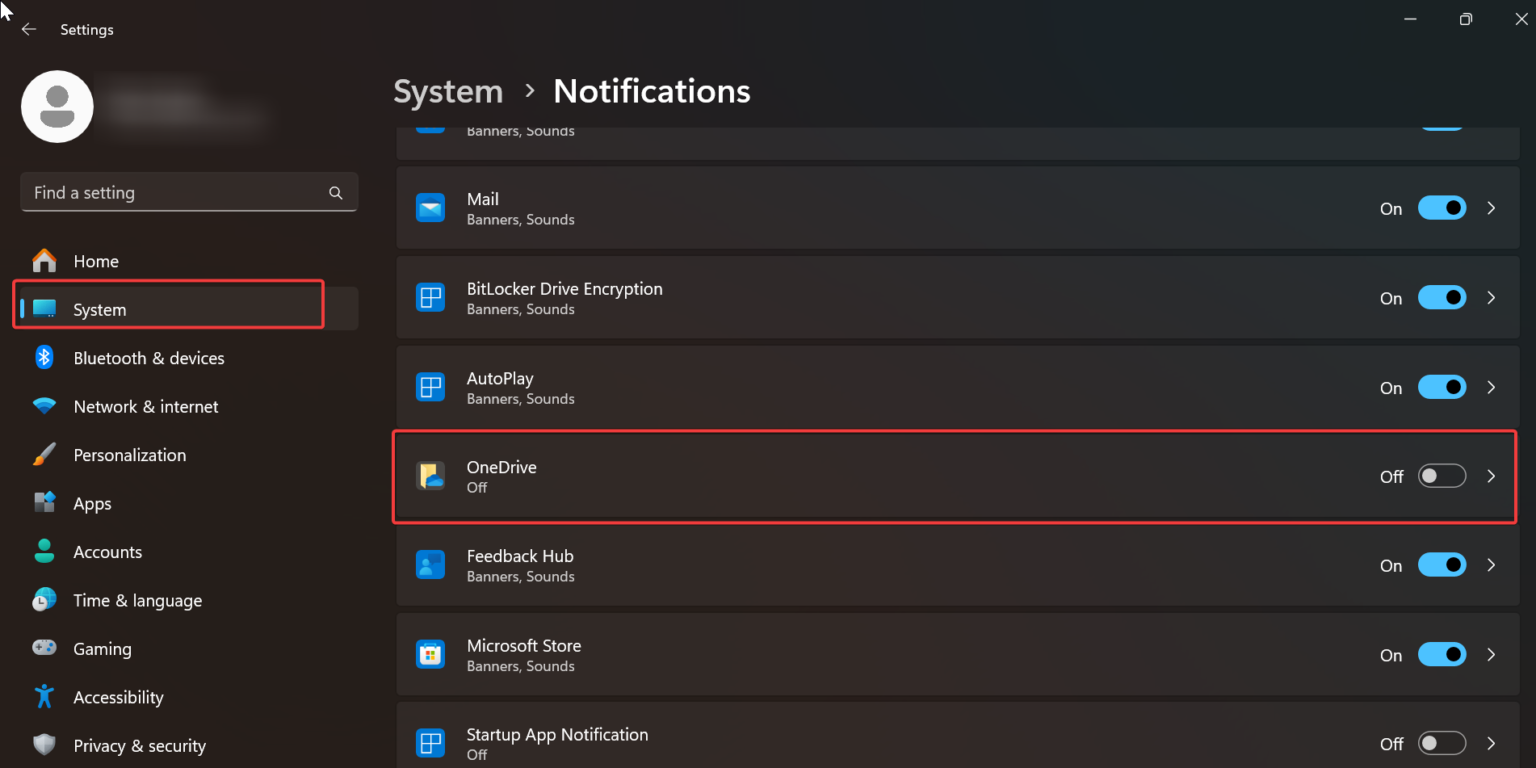Open the Mail app icon
The height and width of the screenshot is (768, 1536).
pos(430,207)
